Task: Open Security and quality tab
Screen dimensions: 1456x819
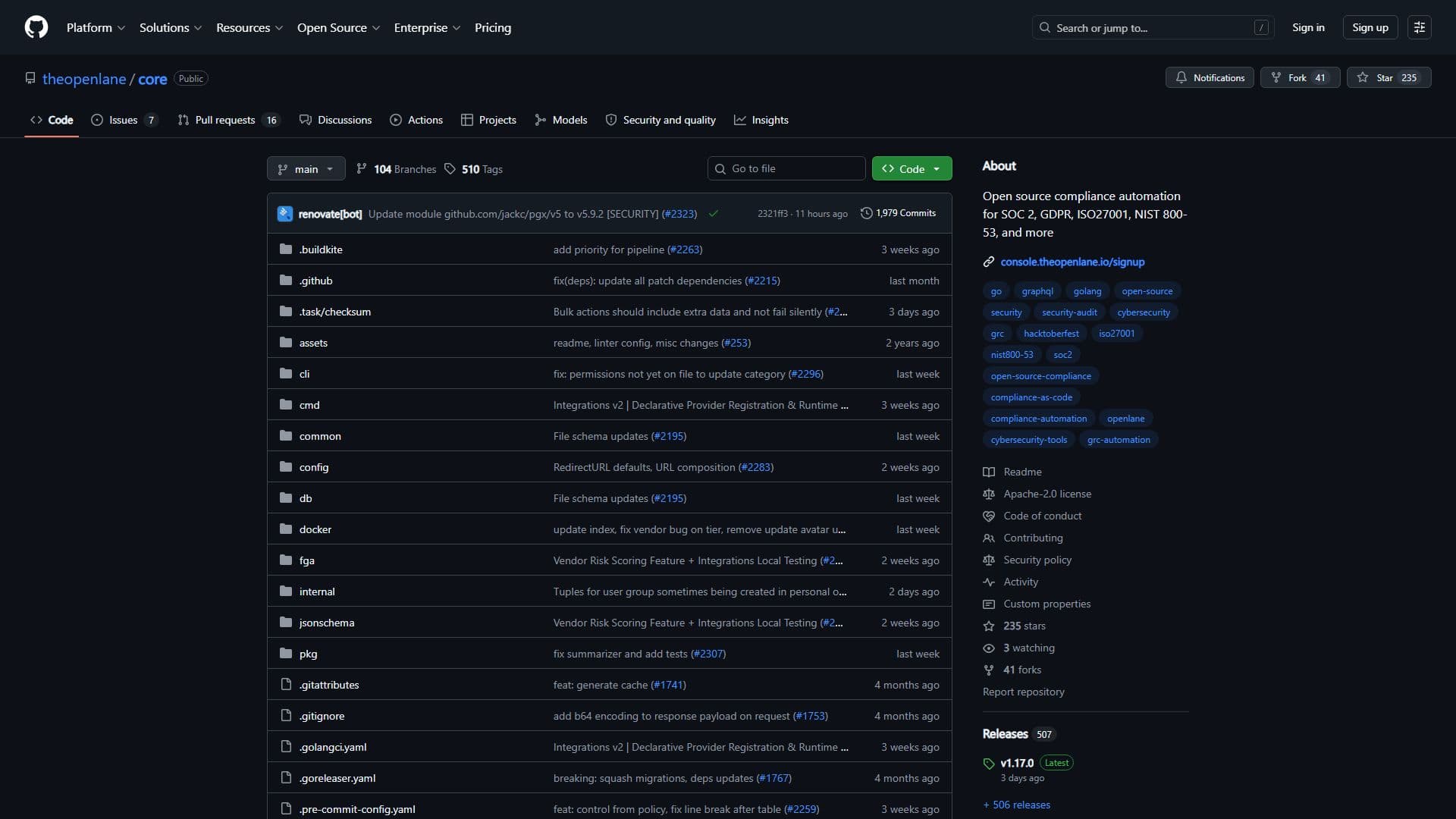Action: pos(661,120)
